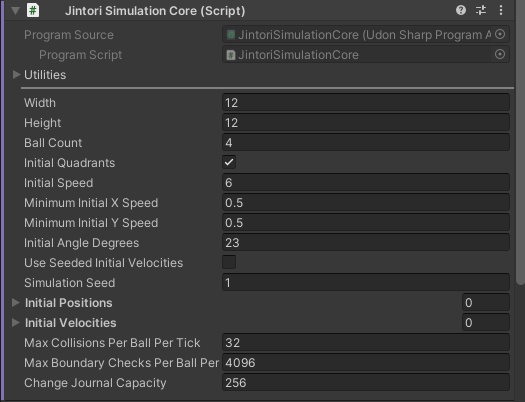Screen dimensions: 525x402
Task: Click the Initial Velocities size field
Action: pyautogui.click(x=486, y=323)
